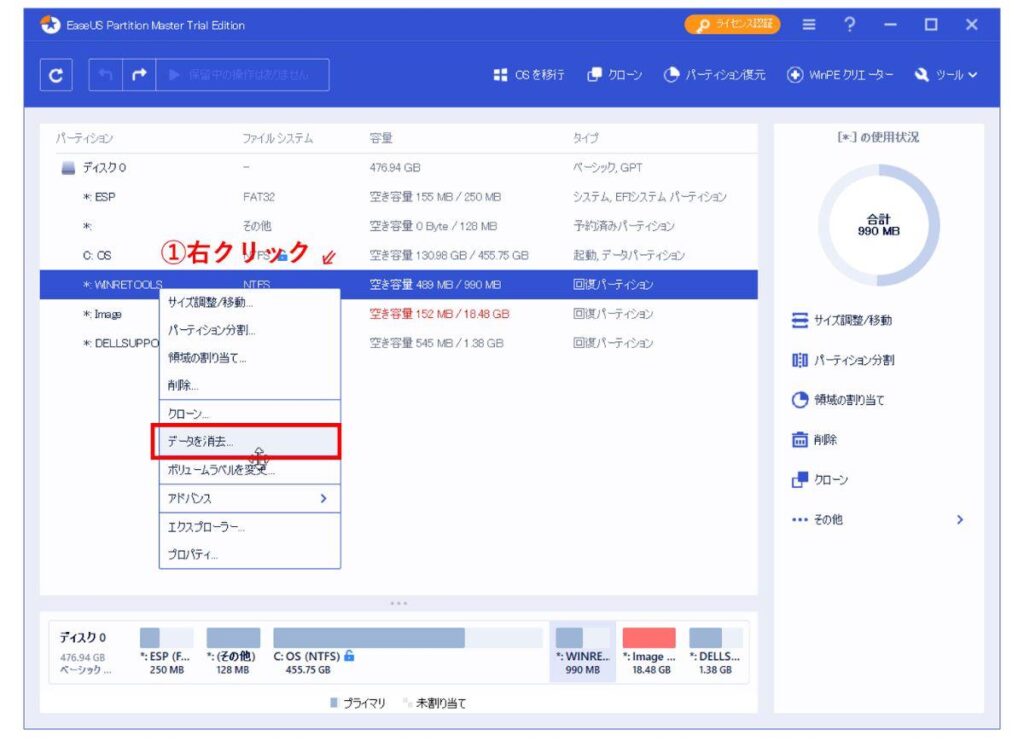Click パーティション分割 in right sidebar
Screen dimensions: 1024x753
[843, 360]
